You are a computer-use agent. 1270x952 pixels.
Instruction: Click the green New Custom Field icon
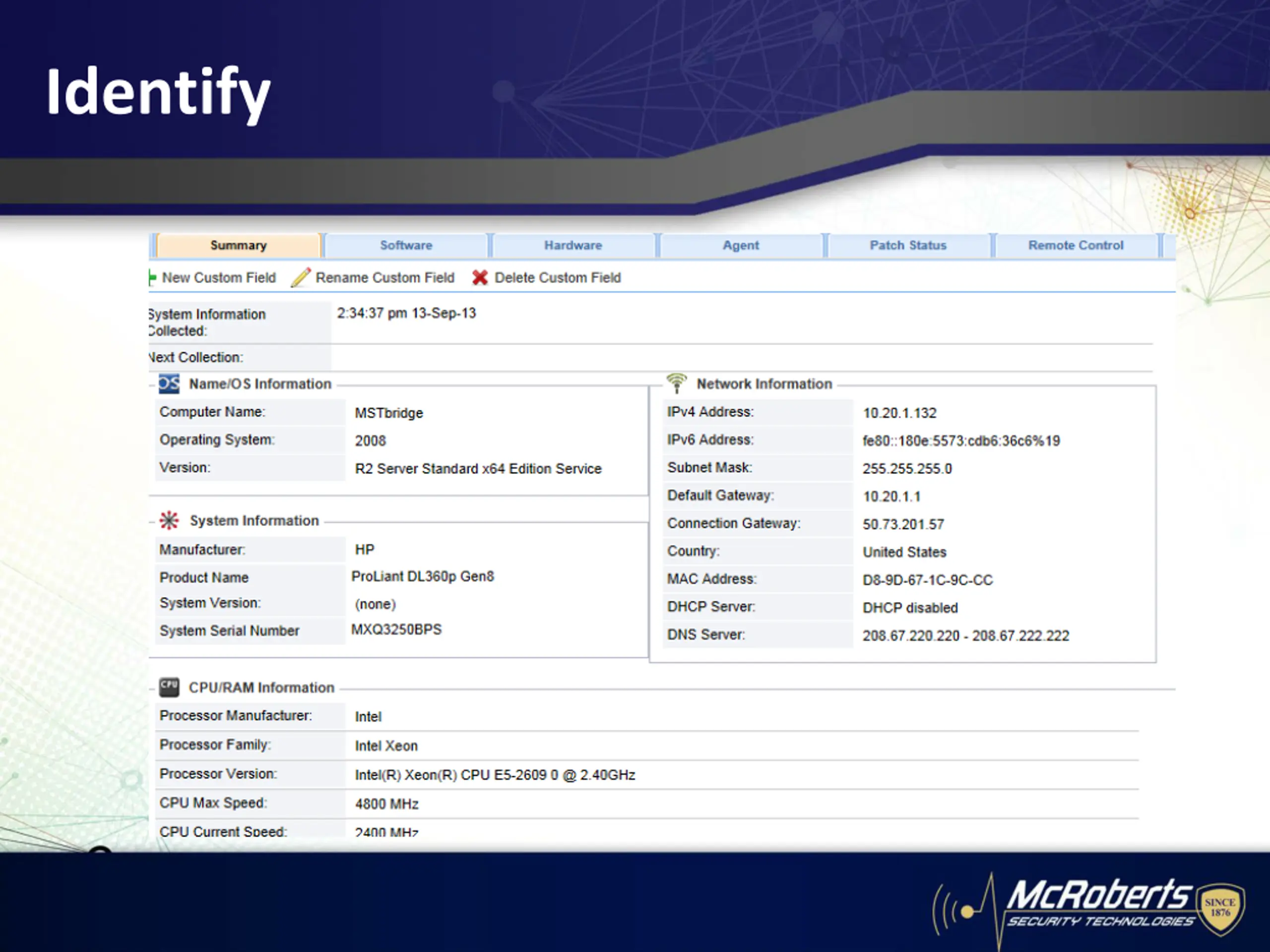point(152,278)
